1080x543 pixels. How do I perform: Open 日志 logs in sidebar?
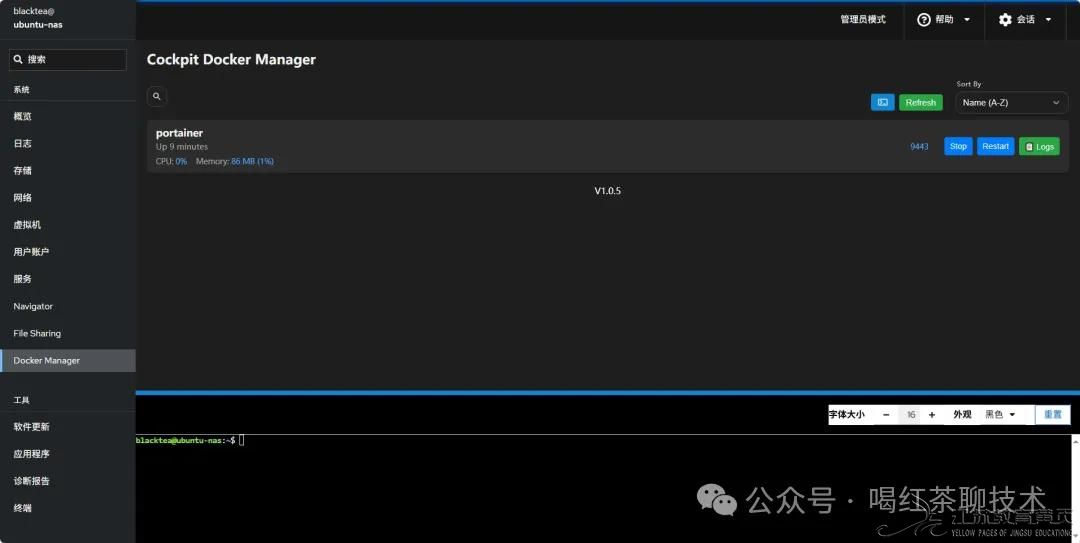(68, 143)
